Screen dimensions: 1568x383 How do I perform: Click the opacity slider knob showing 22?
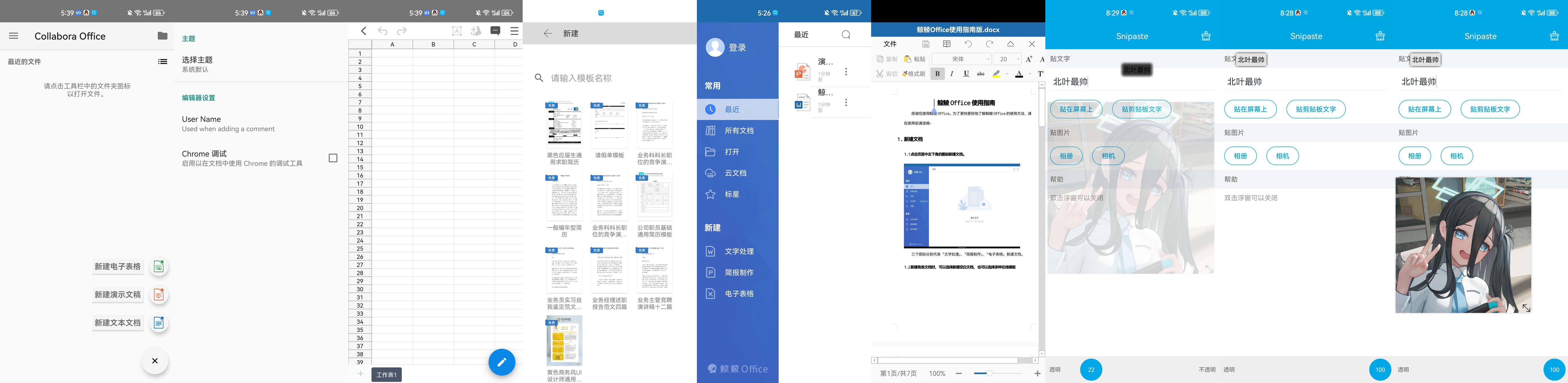pyautogui.click(x=1091, y=370)
